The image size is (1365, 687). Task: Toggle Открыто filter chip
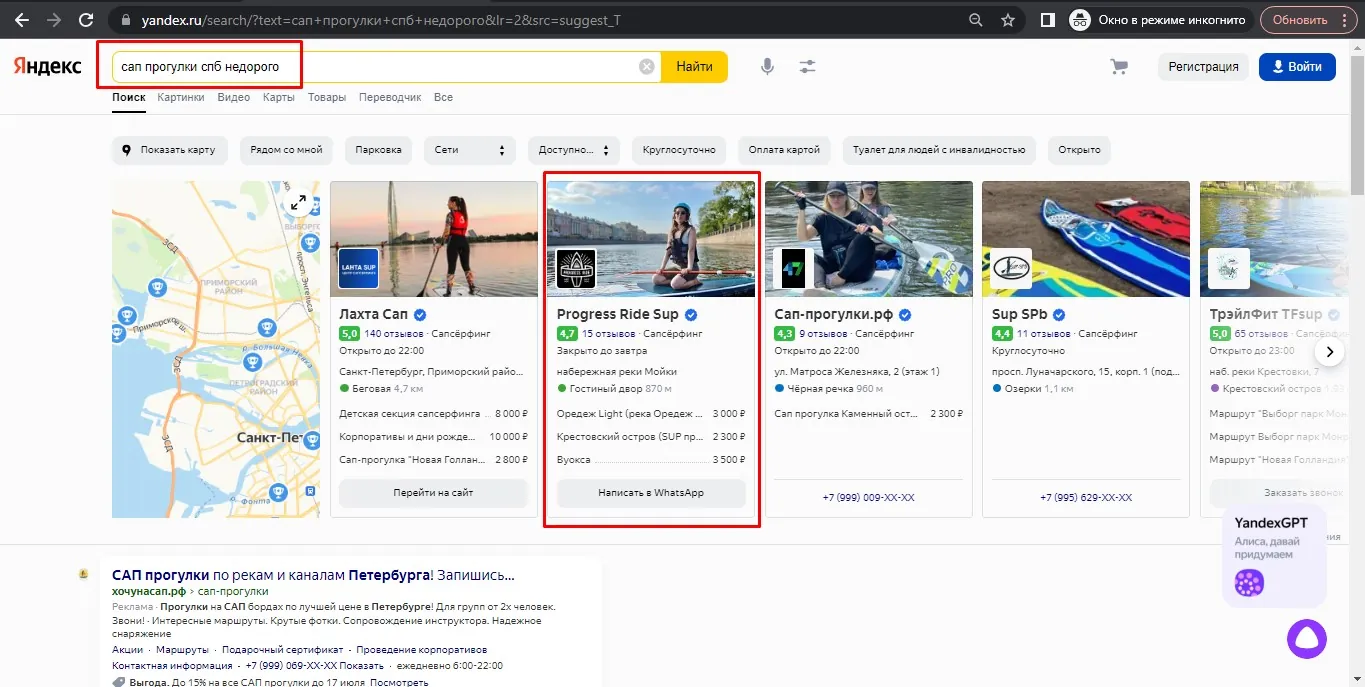(1079, 150)
